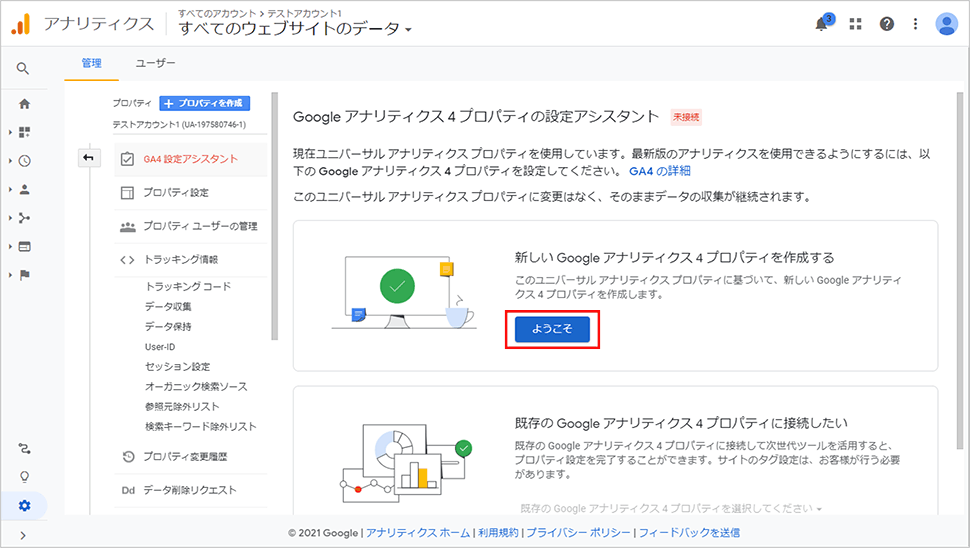
Task: Click the GA4 設定アシスタント checklist icon
Action: (x=127, y=159)
